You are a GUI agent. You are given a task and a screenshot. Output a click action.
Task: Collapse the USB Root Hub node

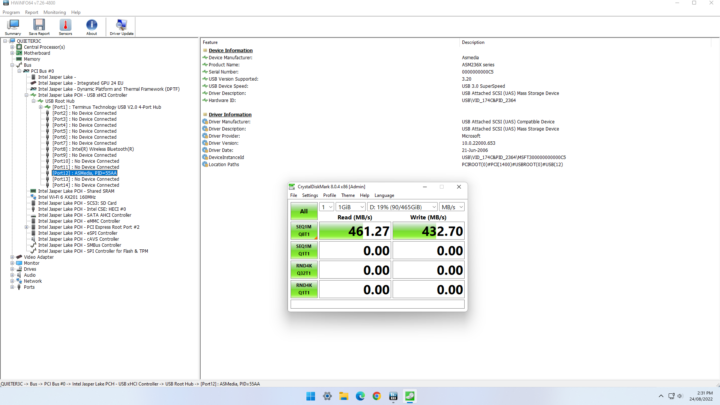coord(34,101)
